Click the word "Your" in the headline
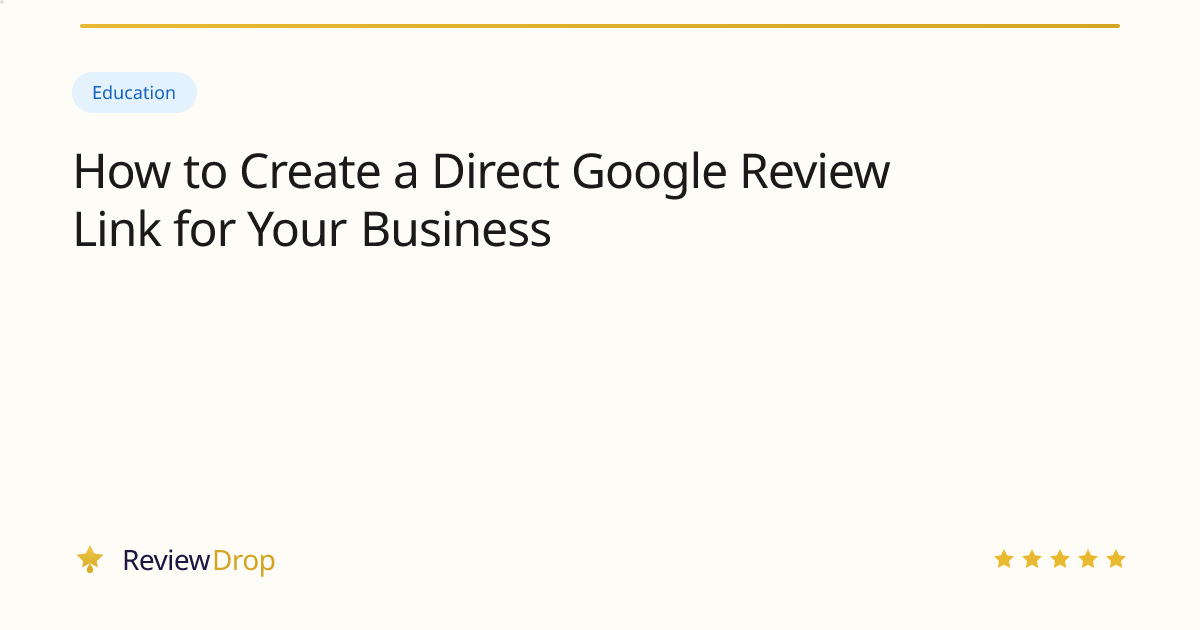 click(x=297, y=230)
